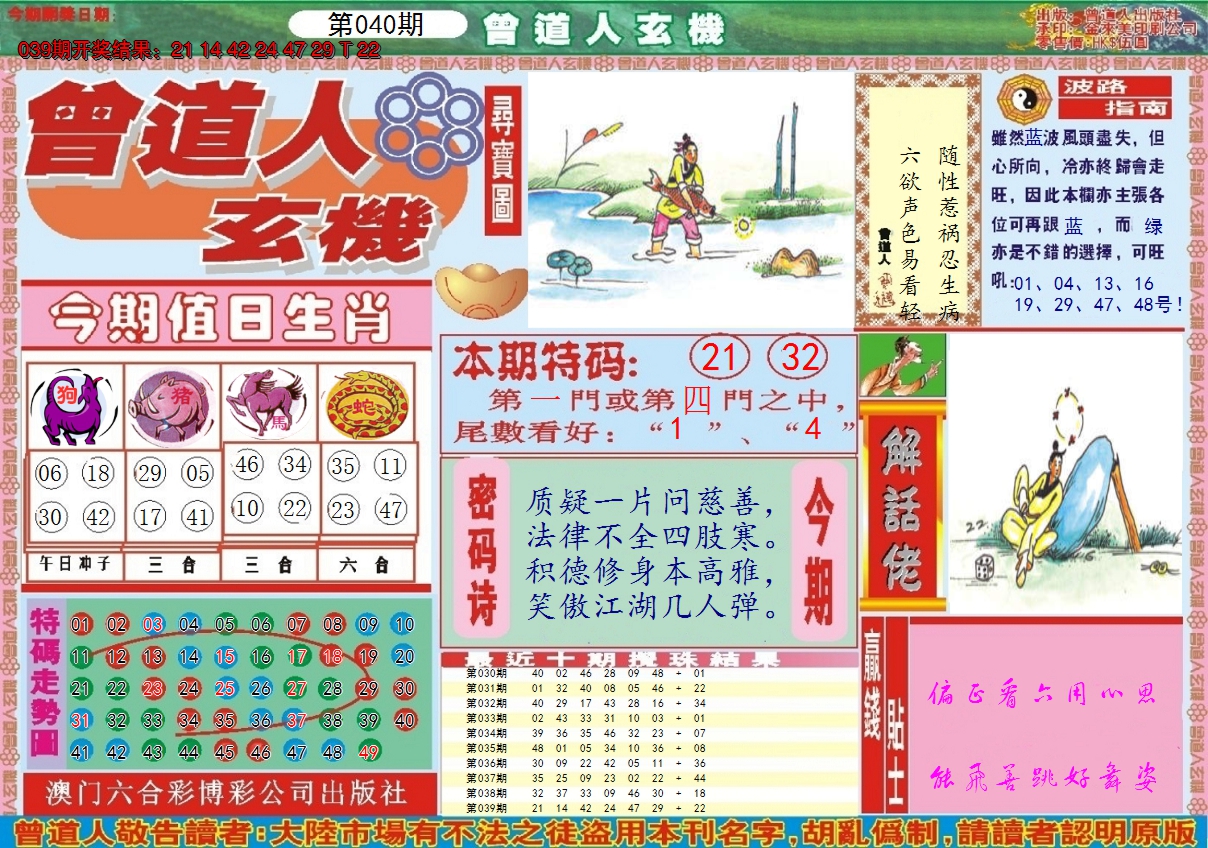
Task: Click the pig (猪) zodiac icon
Action: [x=171, y=406]
